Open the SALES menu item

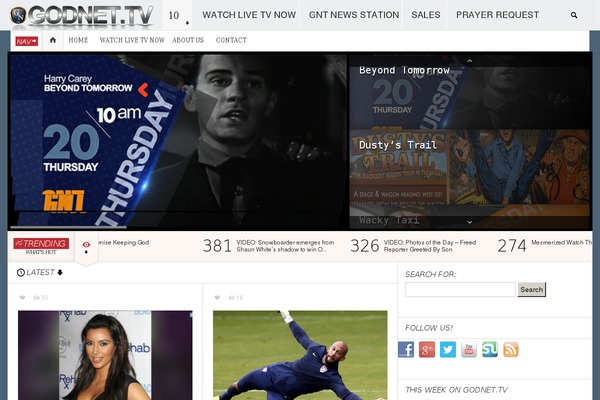coord(426,15)
